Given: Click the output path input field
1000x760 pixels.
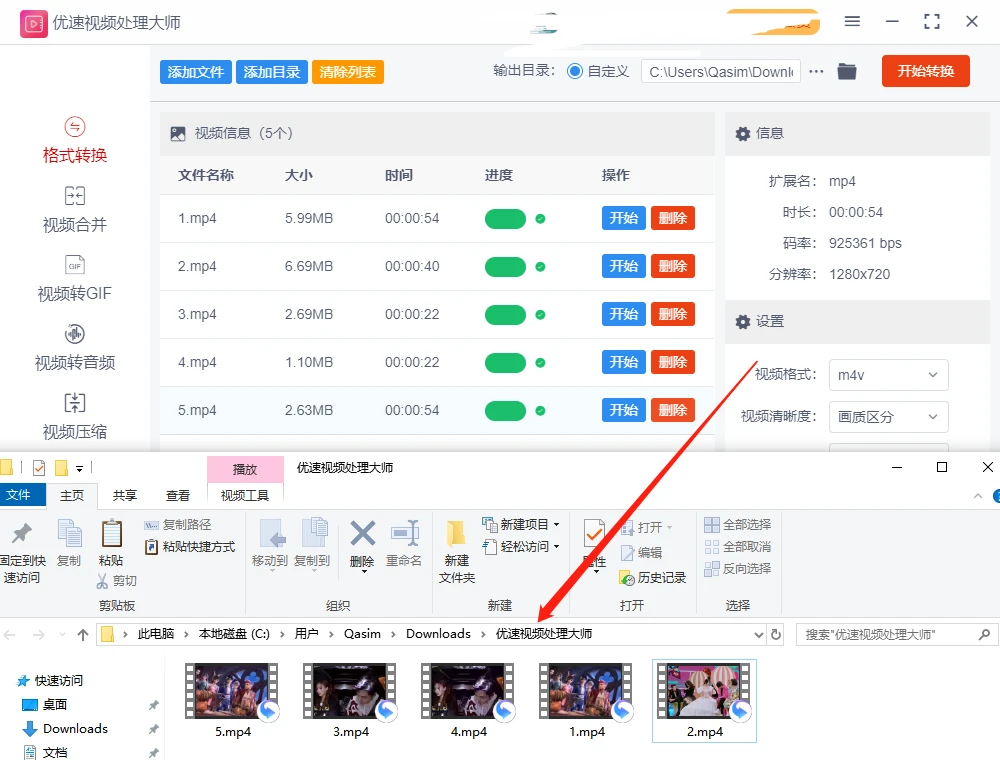Looking at the screenshot, I should (721, 72).
